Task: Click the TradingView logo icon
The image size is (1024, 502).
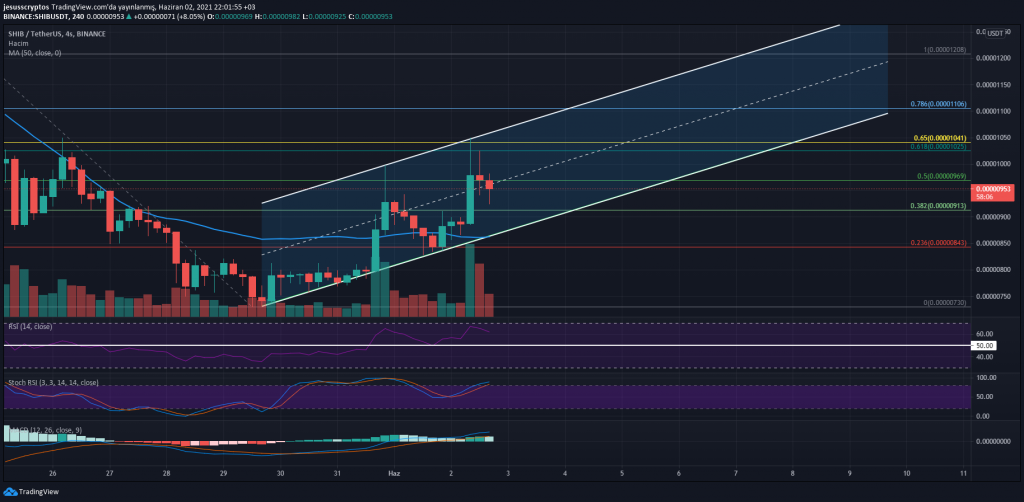Action: [x=10, y=492]
